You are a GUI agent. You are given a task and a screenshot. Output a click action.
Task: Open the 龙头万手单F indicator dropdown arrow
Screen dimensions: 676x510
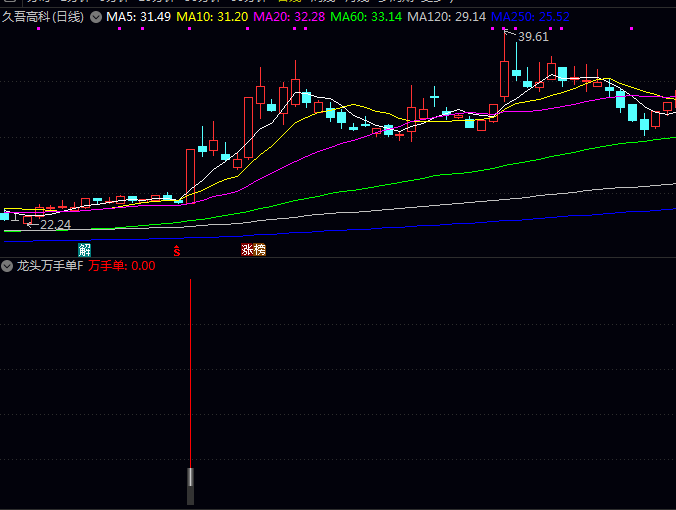[x=7, y=266]
